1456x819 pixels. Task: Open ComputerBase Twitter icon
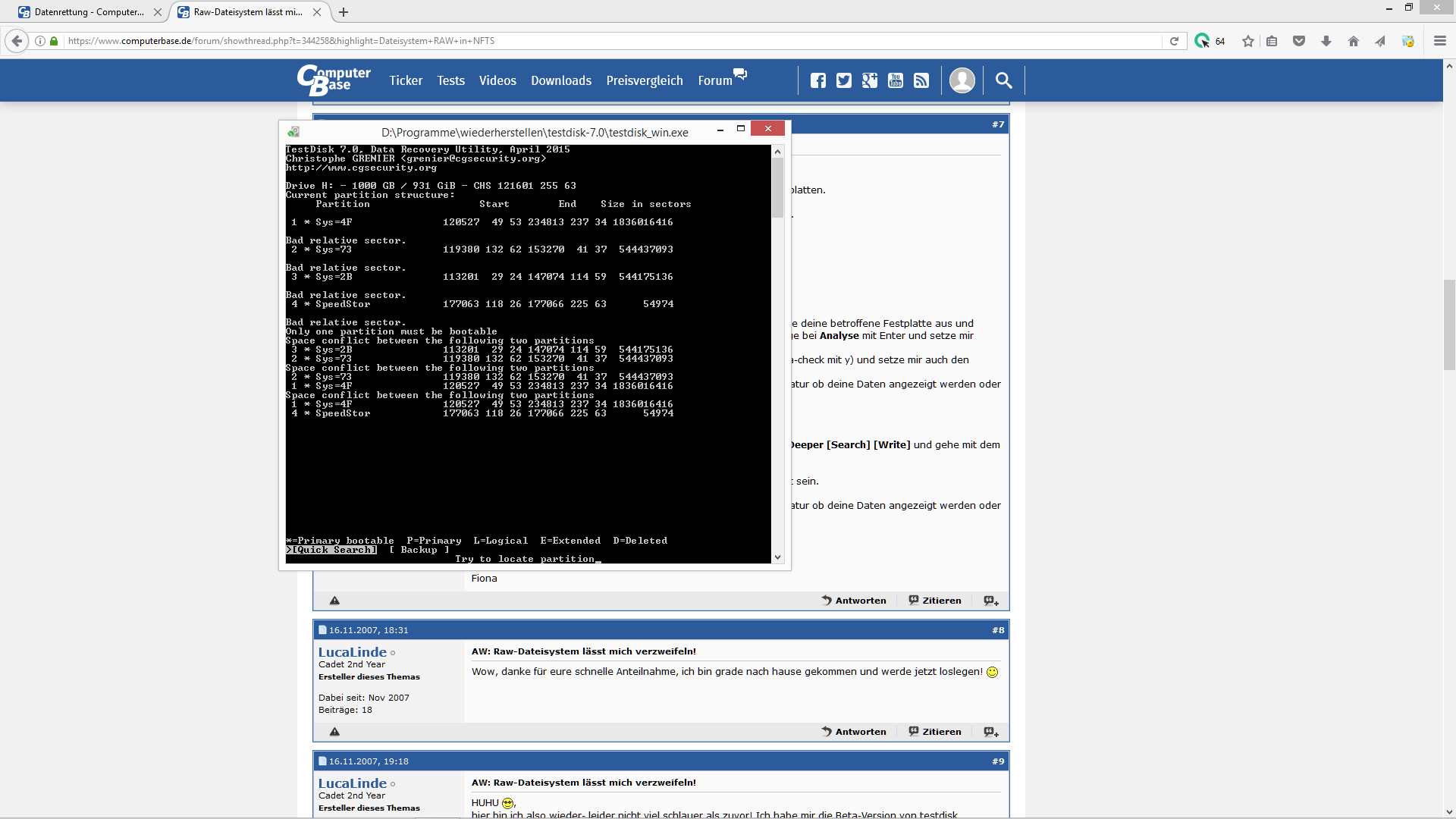point(844,80)
